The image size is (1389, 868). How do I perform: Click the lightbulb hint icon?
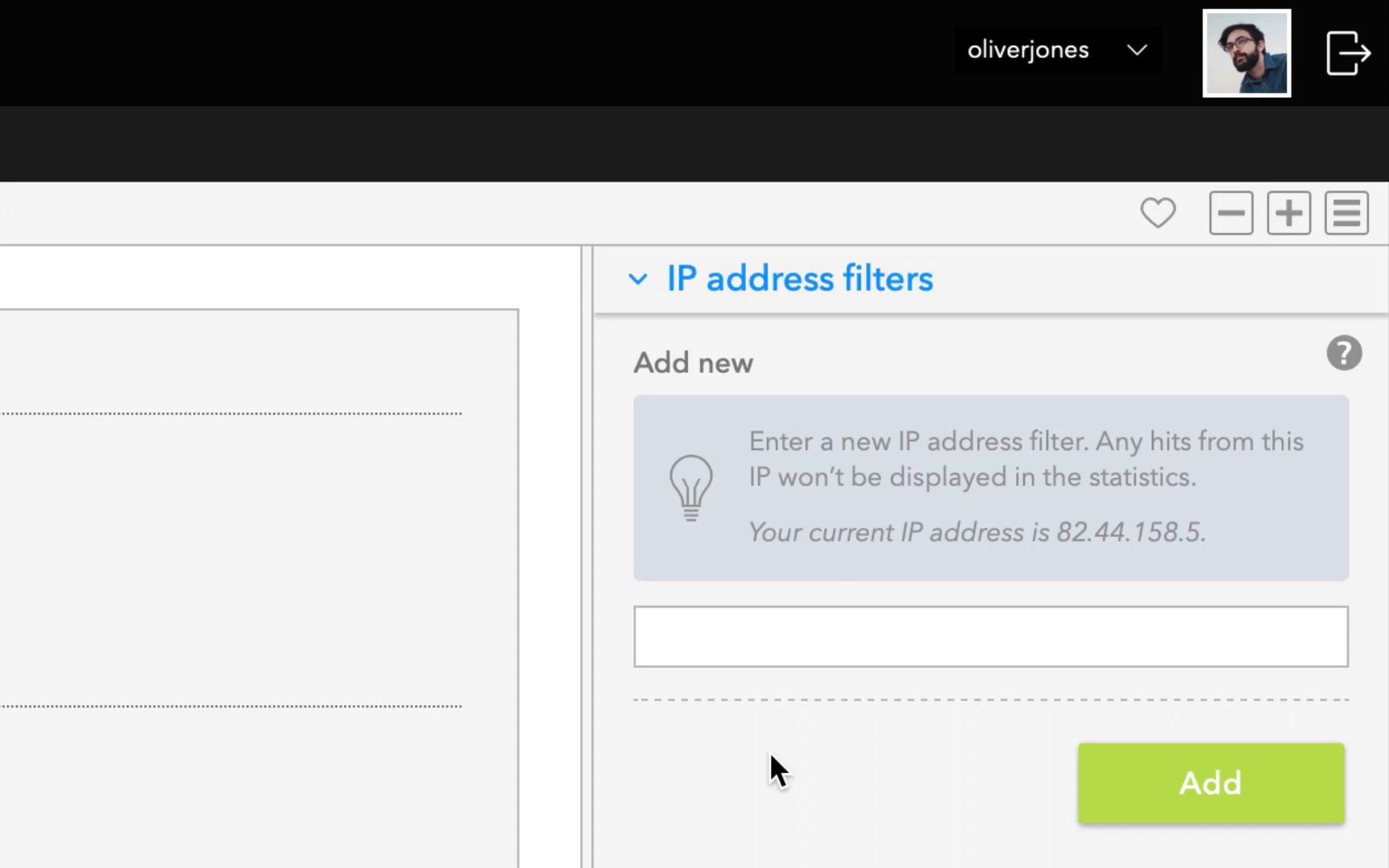tap(690, 488)
